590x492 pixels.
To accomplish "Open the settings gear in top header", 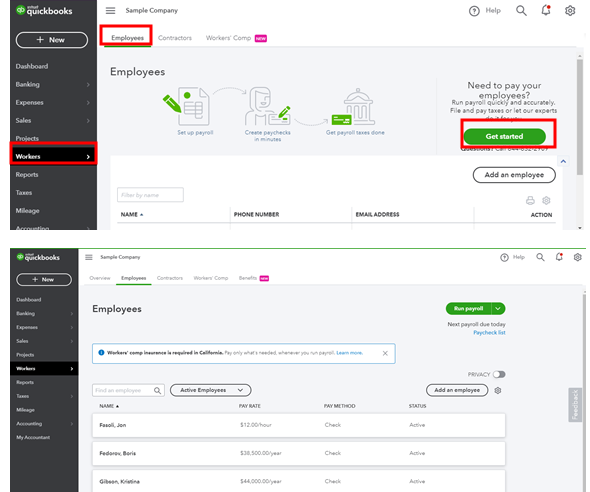I will 570,11.
